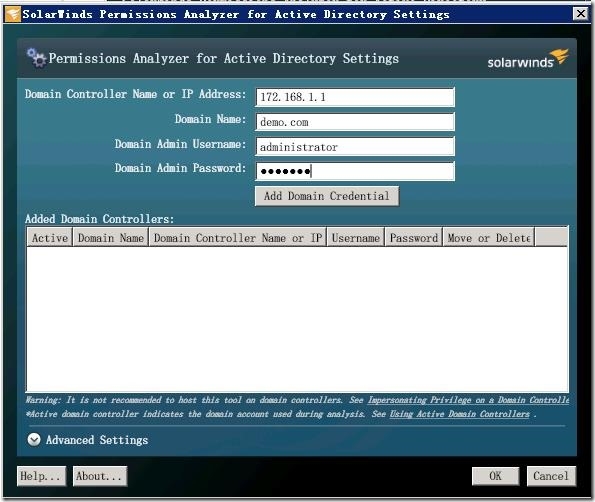Expand Advanced Settings chevron
Viewport: 595px width, 502px height.
click(34, 440)
